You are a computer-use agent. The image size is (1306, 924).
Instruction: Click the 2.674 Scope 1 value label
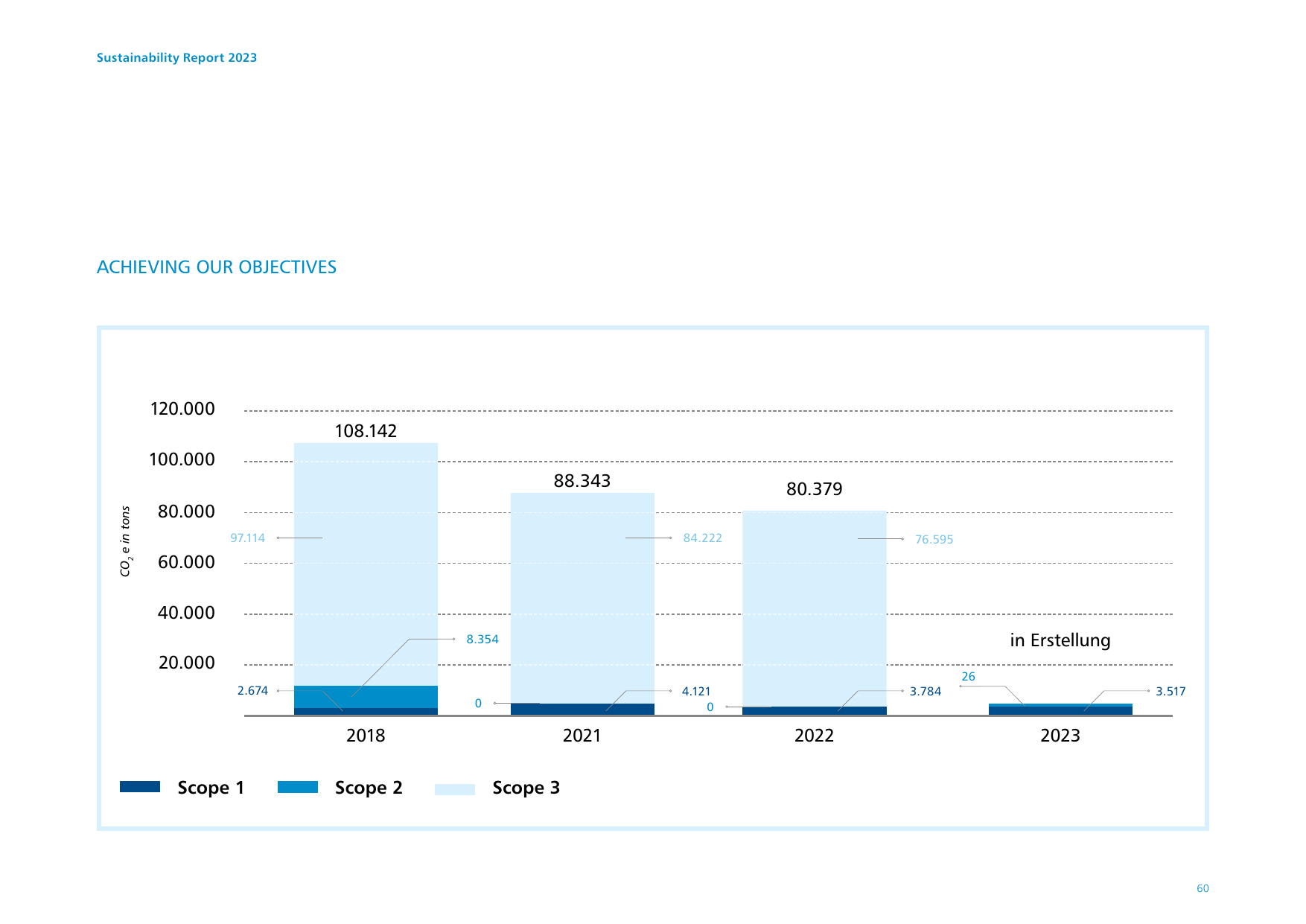tap(252, 690)
